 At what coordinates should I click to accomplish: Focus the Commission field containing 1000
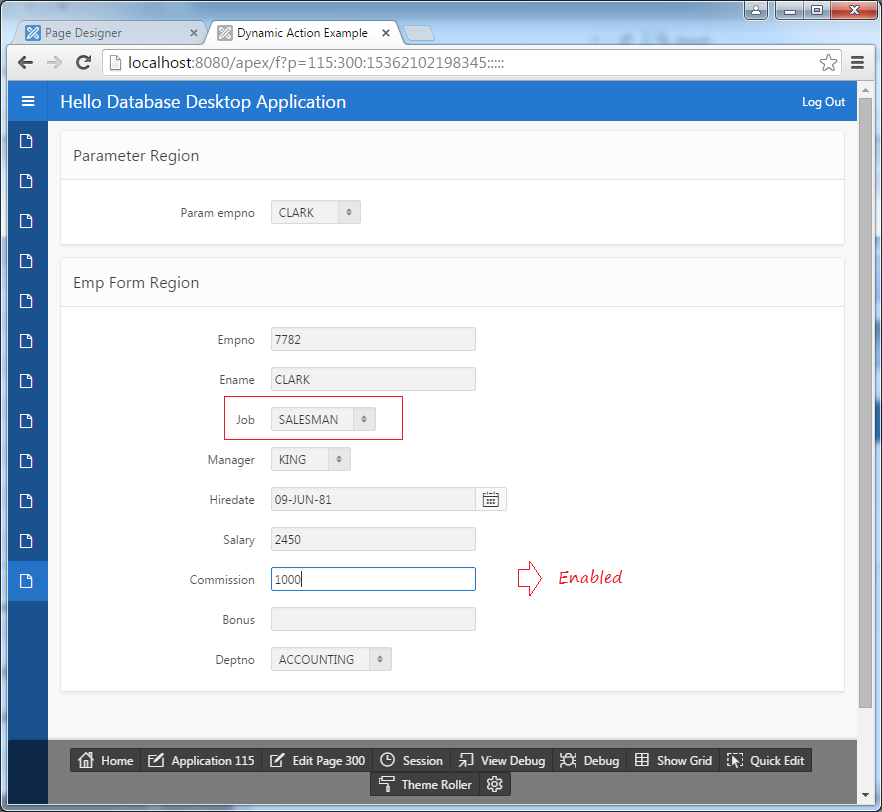(x=373, y=579)
